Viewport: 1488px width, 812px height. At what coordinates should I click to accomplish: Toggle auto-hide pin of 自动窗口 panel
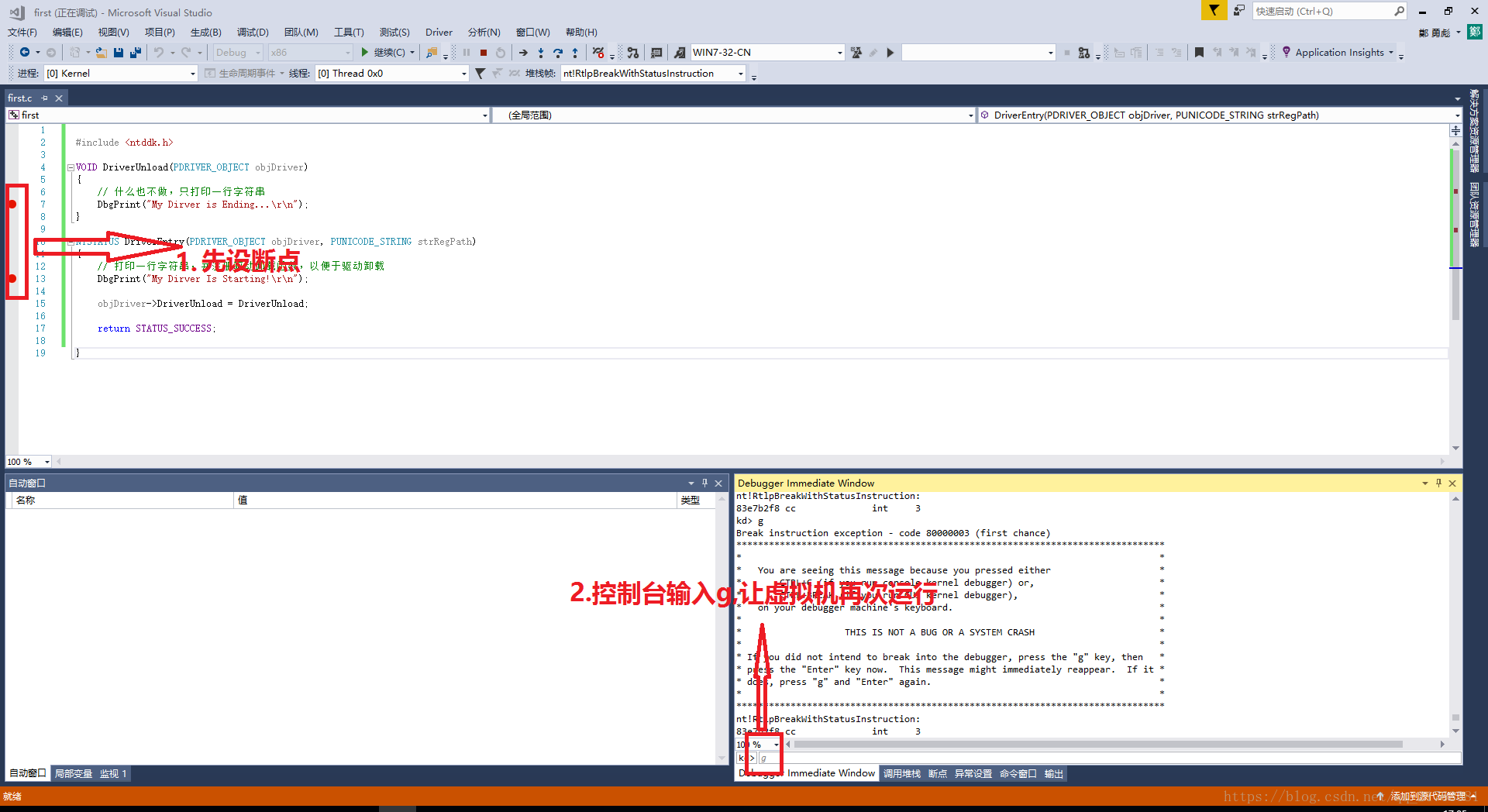[704, 483]
